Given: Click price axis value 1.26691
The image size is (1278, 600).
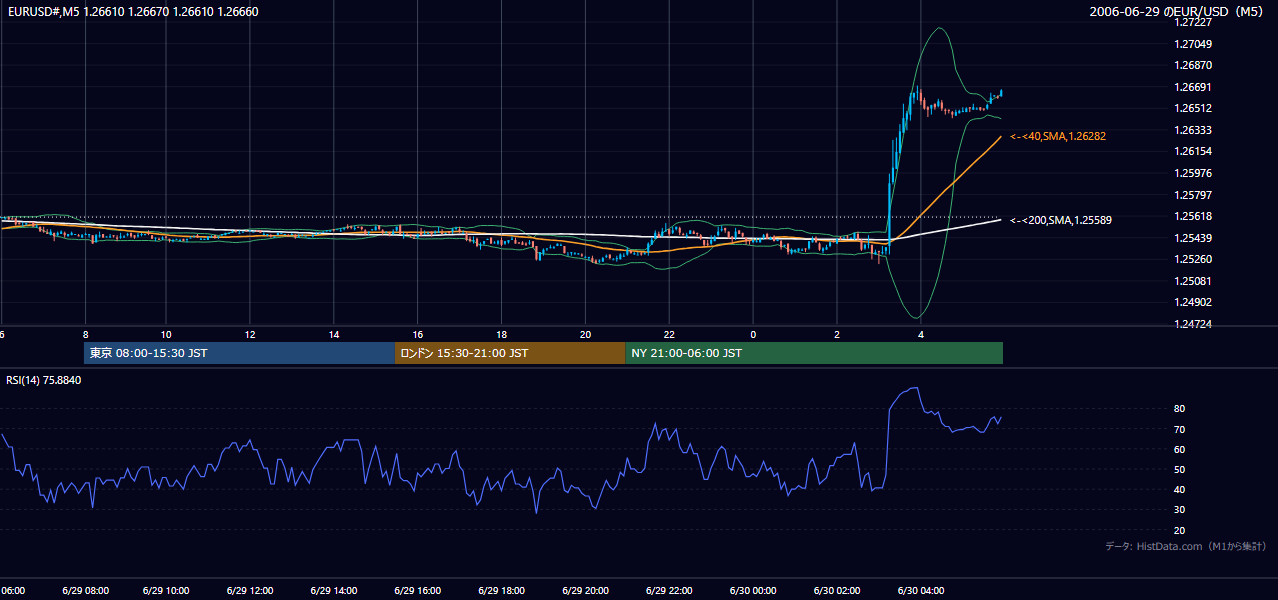Looking at the screenshot, I should 1193,87.
